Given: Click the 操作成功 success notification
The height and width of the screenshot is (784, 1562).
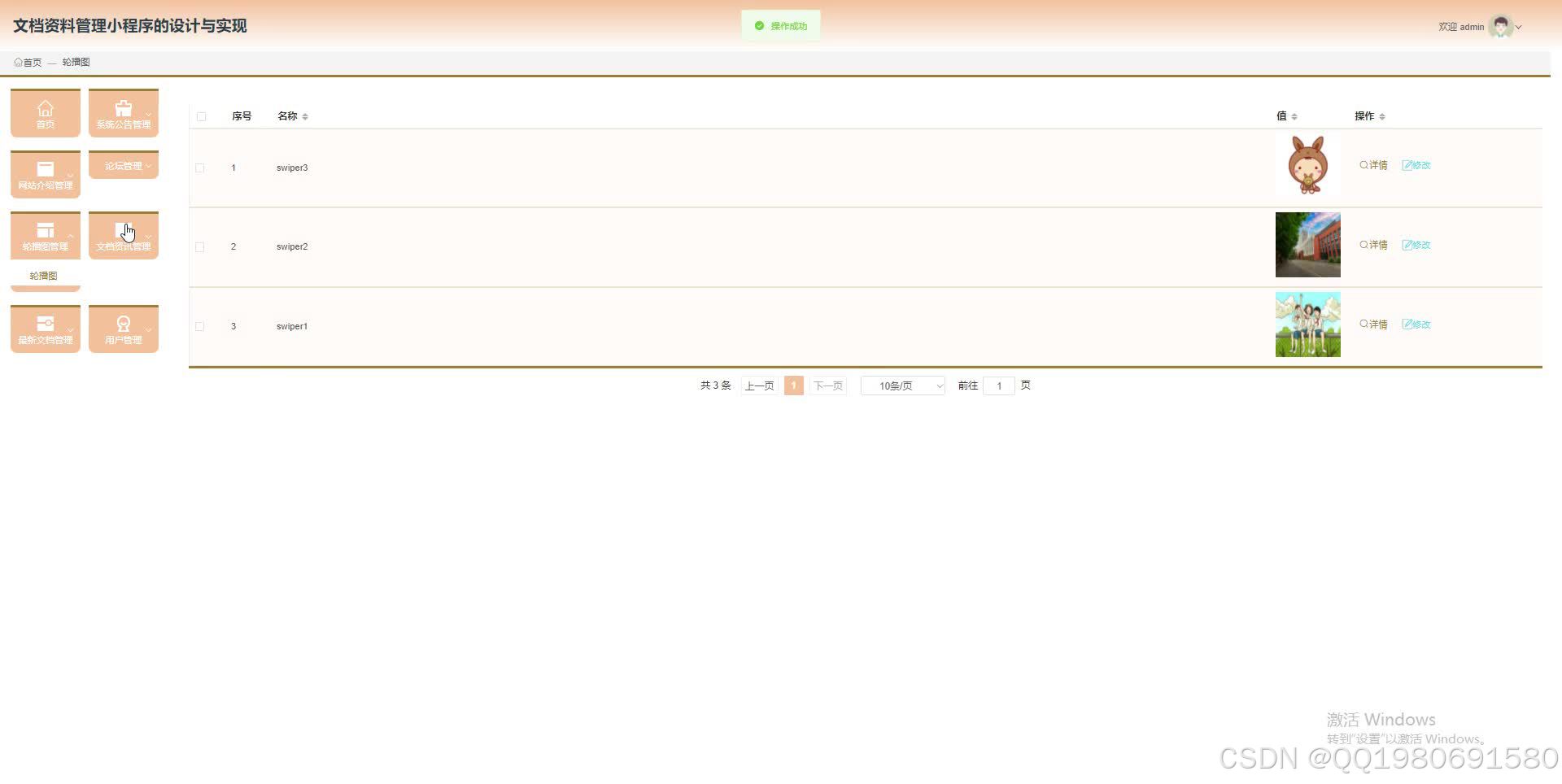Looking at the screenshot, I should point(781,26).
